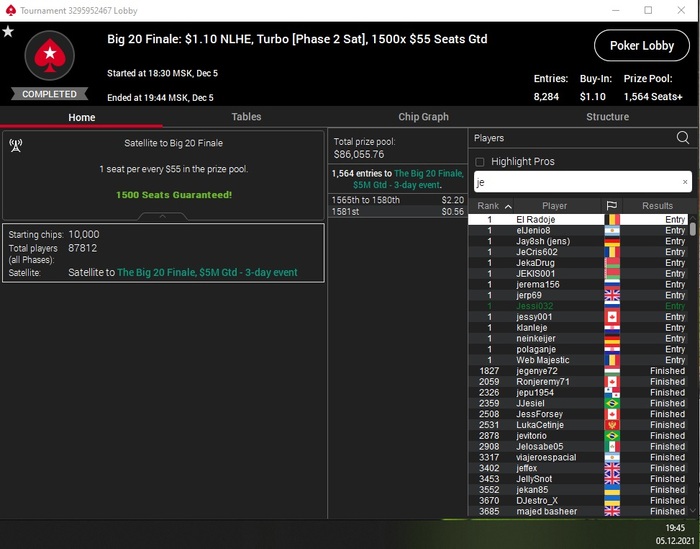Open the Chip Graph tab
700x549 pixels.
pos(423,117)
